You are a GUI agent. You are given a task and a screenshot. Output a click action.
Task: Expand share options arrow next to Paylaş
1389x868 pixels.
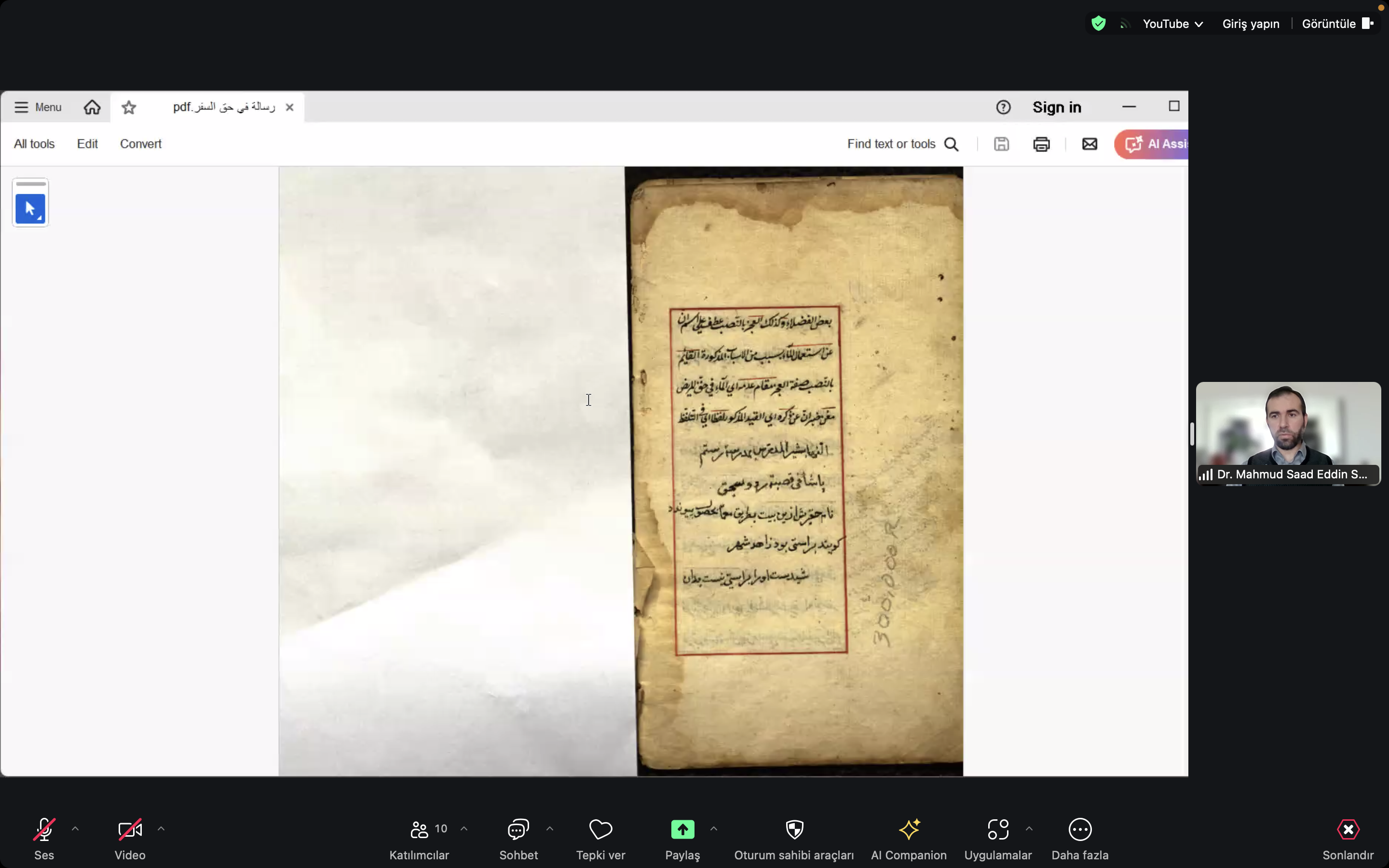(x=714, y=828)
